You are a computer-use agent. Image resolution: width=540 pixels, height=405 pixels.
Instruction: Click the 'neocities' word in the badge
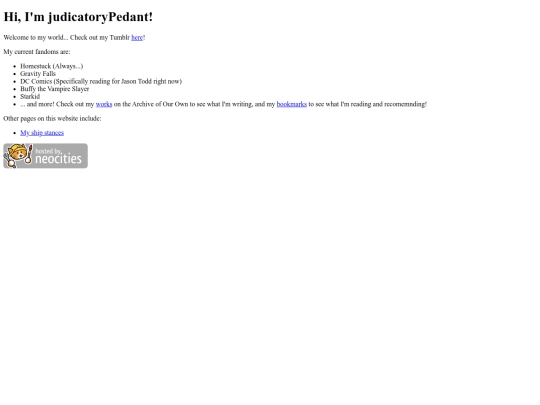click(59, 159)
